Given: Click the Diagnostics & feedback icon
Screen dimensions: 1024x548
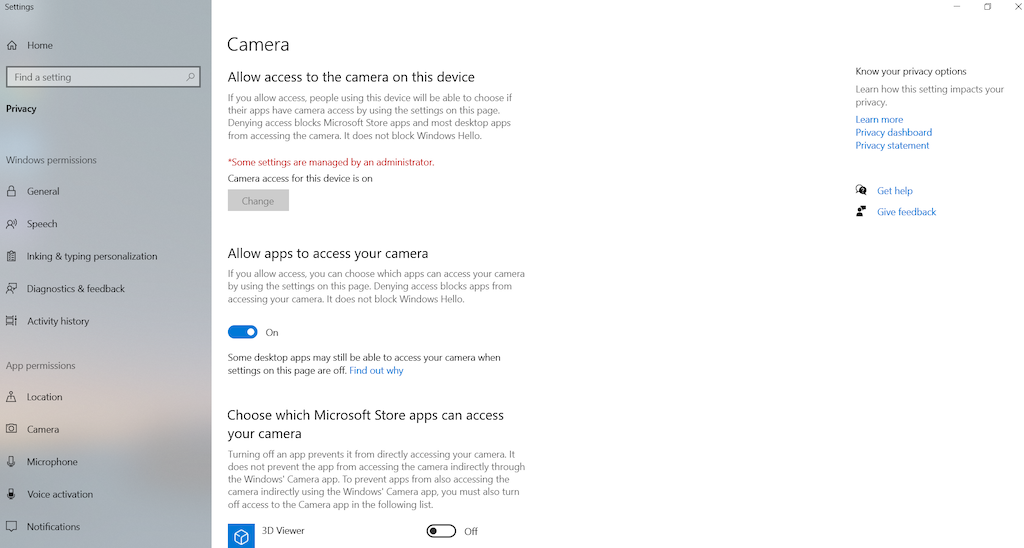Looking at the screenshot, I should 12,288.
